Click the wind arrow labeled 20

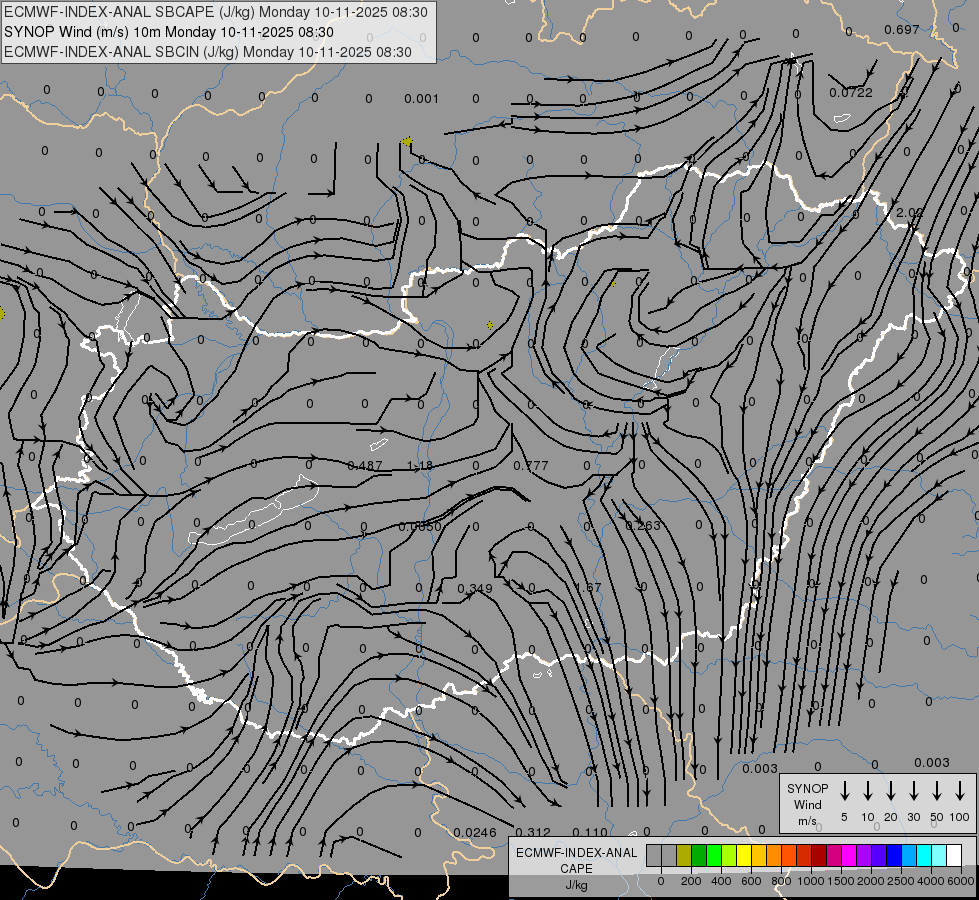coord(891,791)
